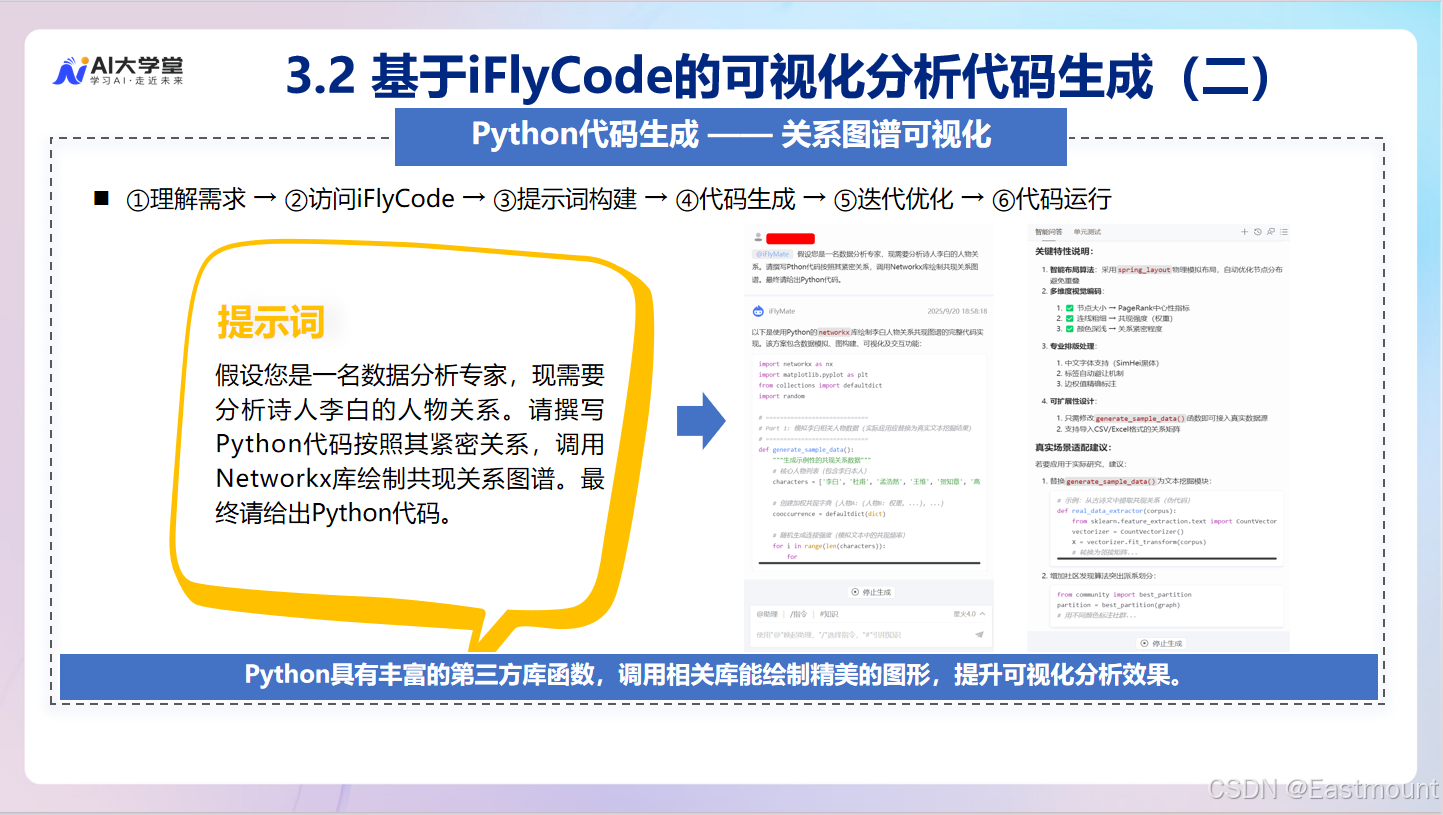1443x815 pixels.
Task: Click the partition = best_partition(graph) line
Action: point(1118,605)
